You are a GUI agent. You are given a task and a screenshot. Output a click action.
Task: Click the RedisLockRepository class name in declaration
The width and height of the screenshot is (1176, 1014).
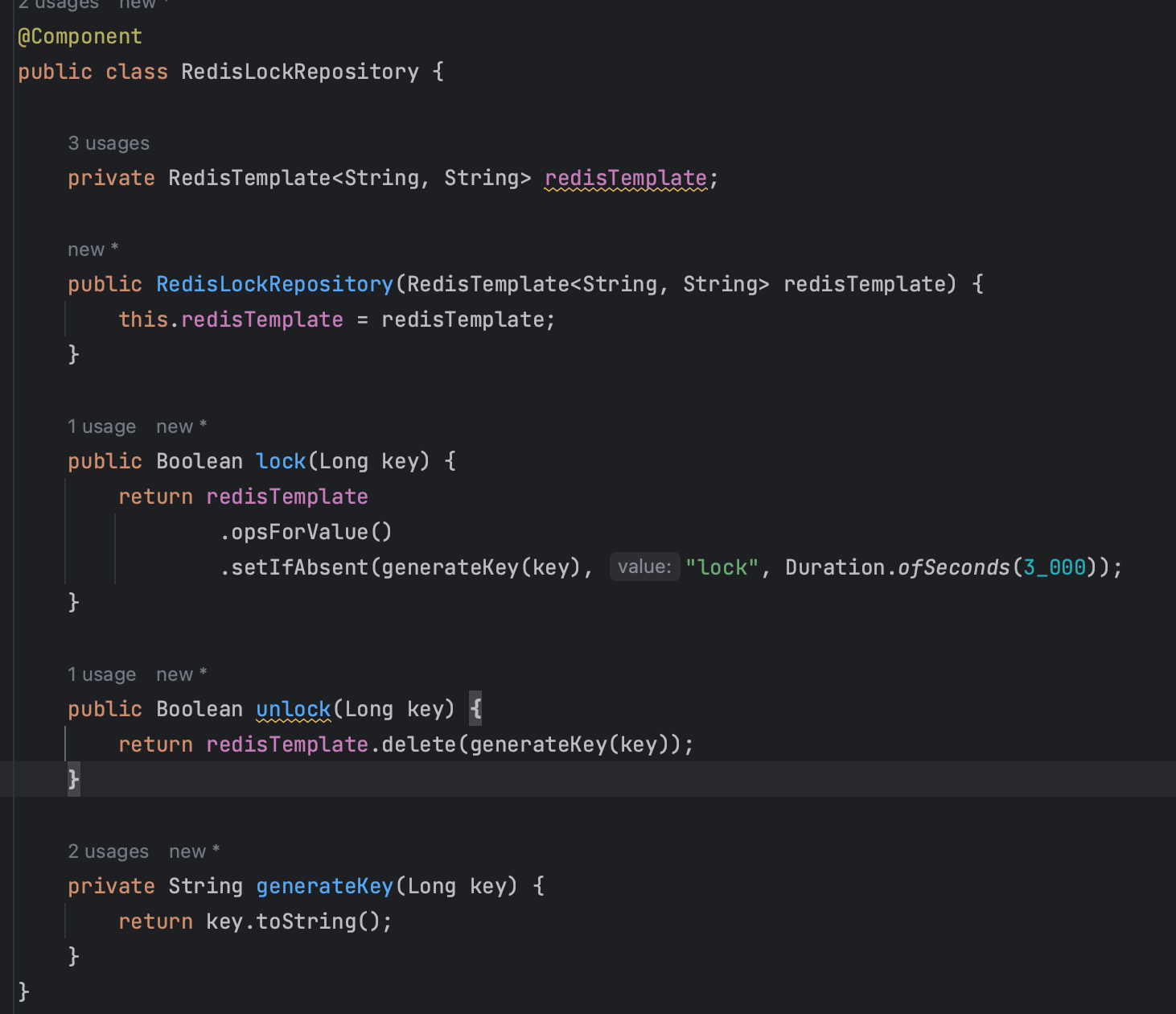(300, 72)
